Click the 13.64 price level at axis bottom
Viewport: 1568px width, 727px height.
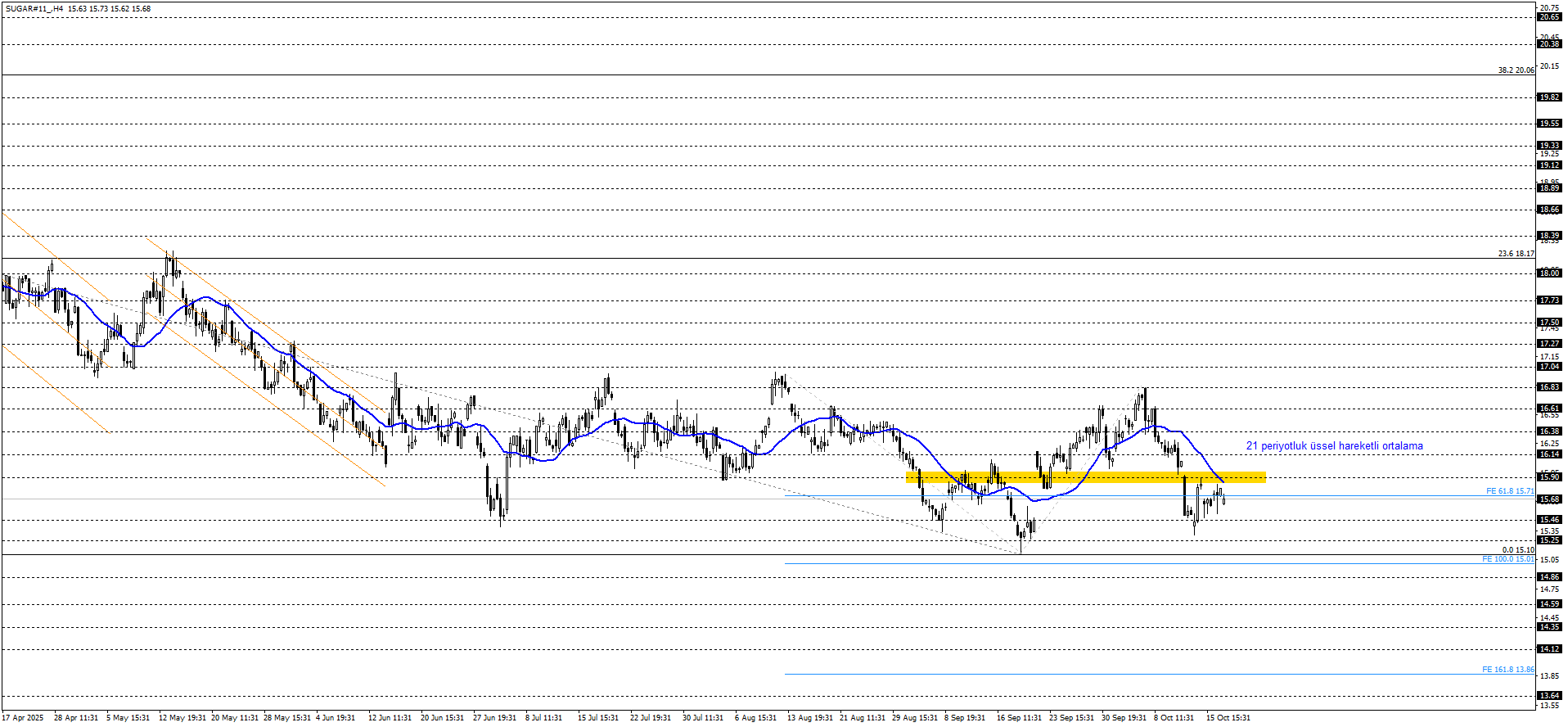tap(1548, 696)
